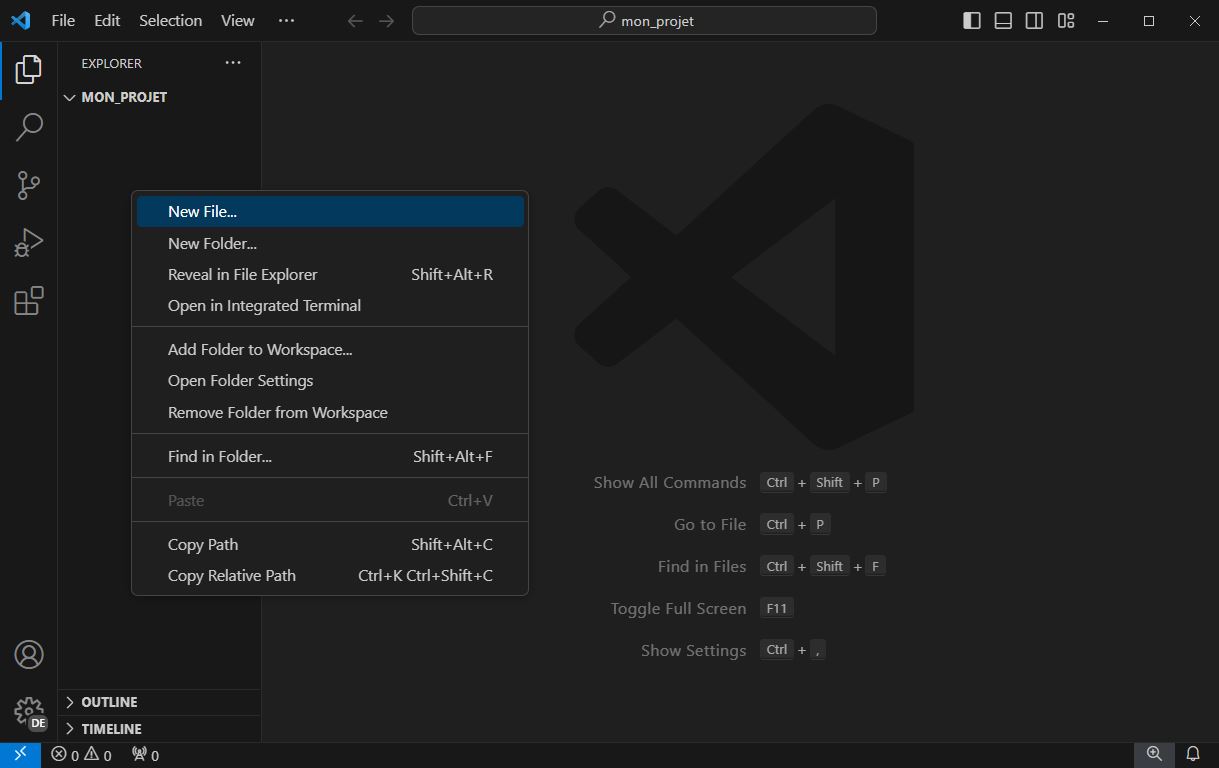
Task: Open the Extensions view
Action: coord(29,301)
